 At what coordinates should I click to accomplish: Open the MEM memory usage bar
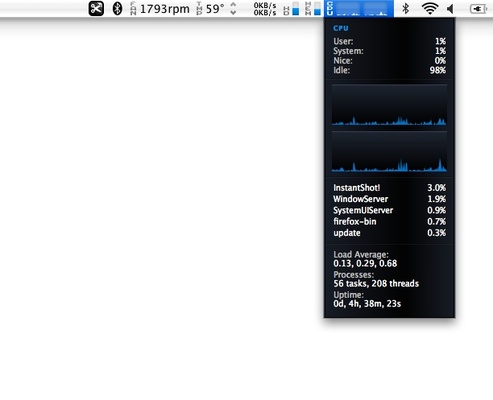click(313, 9)
